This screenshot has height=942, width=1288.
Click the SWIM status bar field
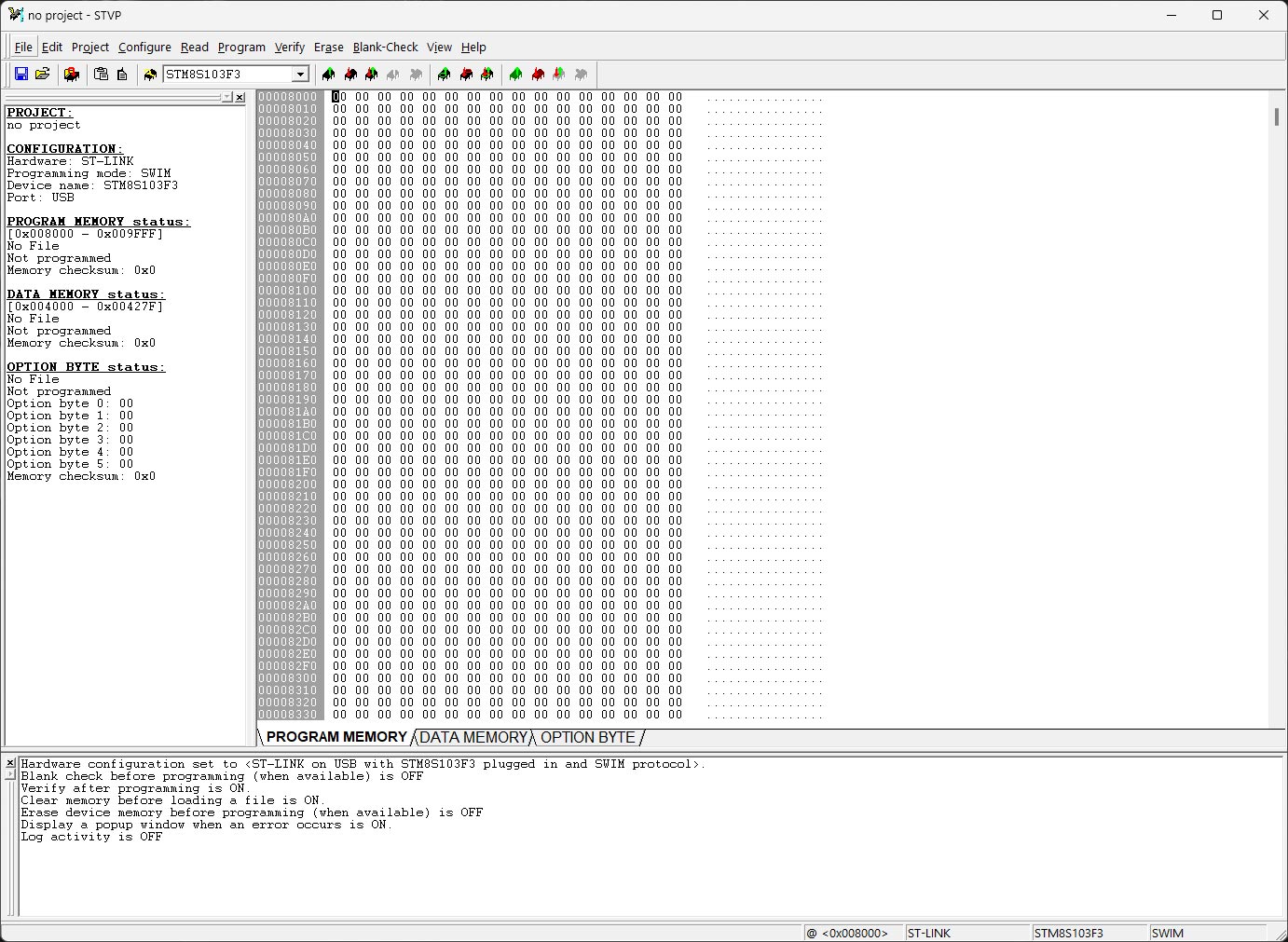pyautogui.click(x=1208, y=933)
